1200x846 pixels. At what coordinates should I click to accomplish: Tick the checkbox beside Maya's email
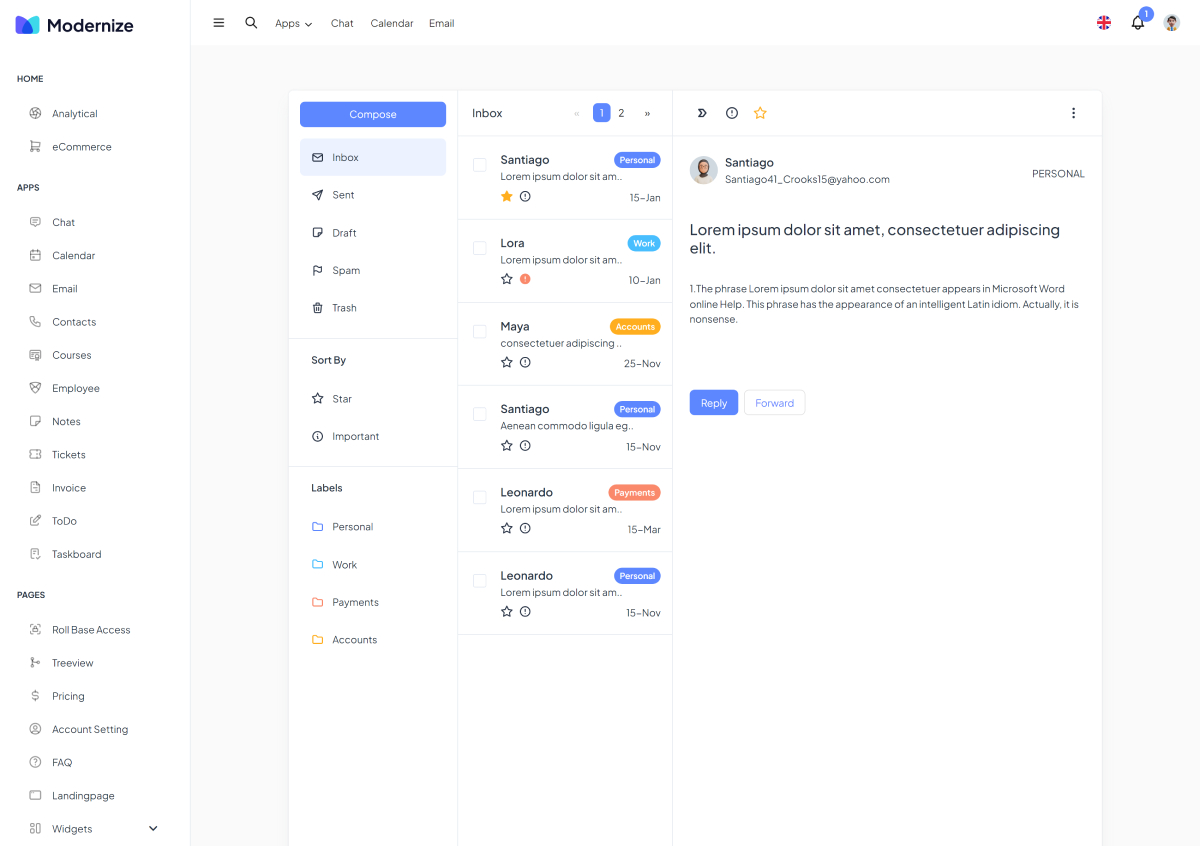pyautogui.click(x=480, y=331)
